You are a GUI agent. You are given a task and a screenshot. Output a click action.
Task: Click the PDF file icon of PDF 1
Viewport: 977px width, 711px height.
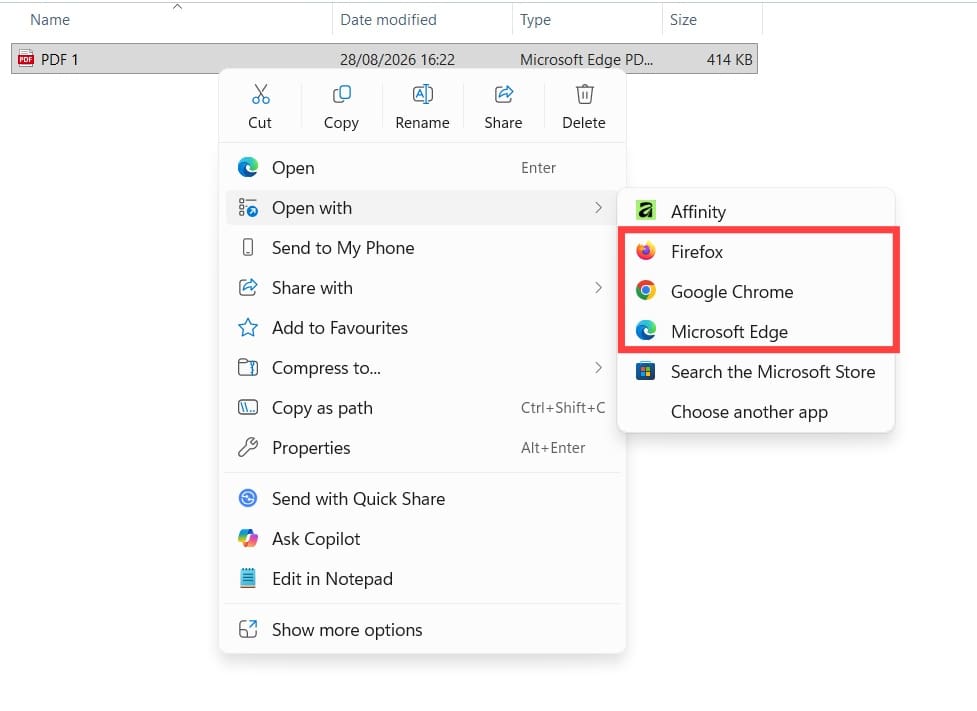coord(26,59)
